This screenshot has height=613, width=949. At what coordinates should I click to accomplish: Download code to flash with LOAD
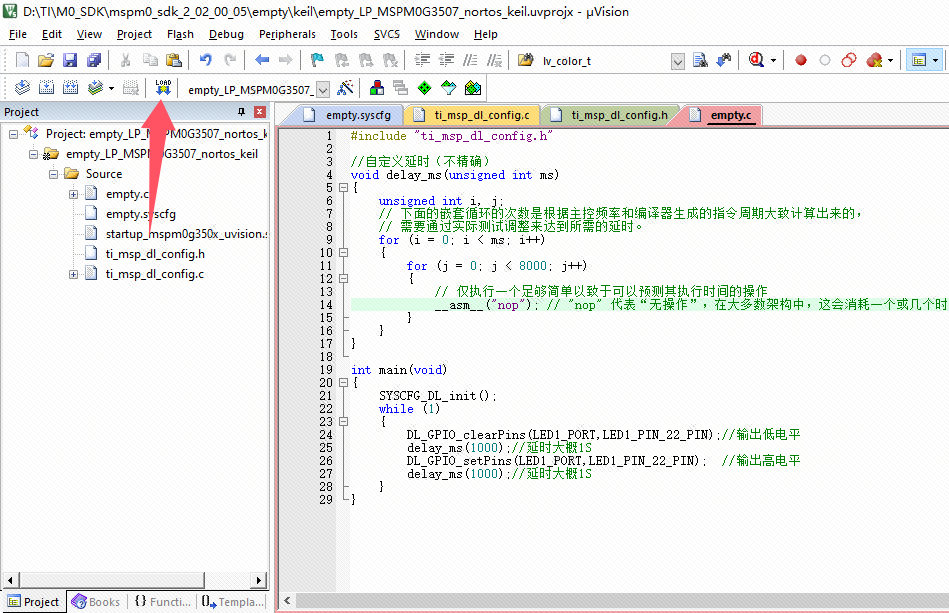pyautogui.click(x=163, y=88)
